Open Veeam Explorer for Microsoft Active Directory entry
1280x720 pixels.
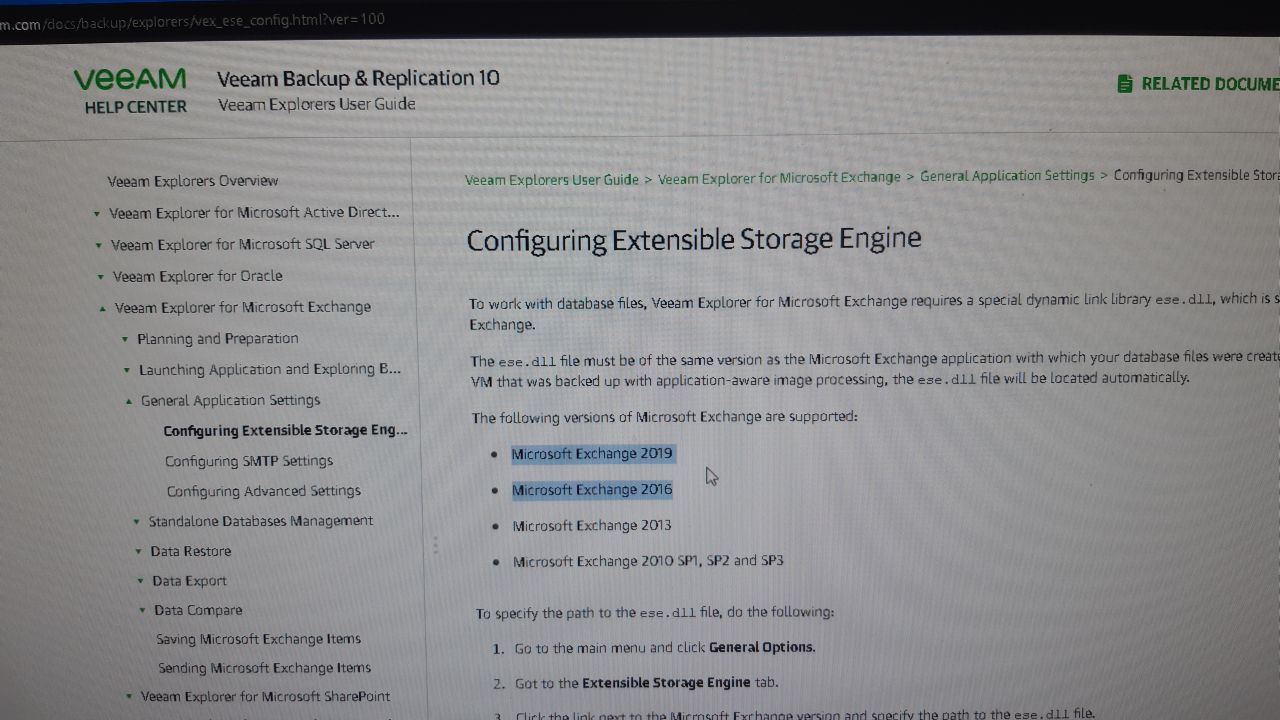(x=254, y=212)
